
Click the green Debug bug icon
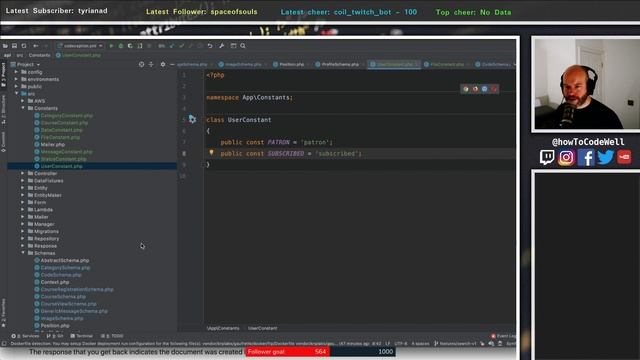(120, 46)
